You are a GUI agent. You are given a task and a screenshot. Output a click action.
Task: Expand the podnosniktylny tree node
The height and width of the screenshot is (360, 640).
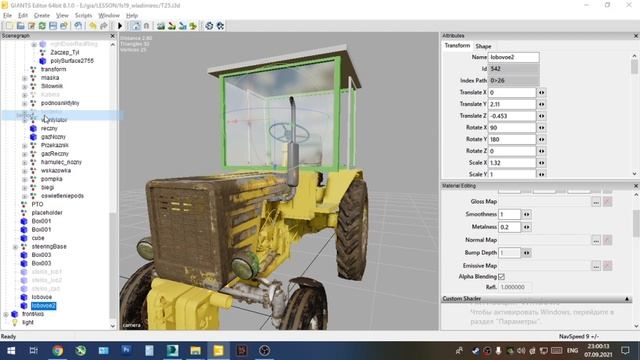(x=24, y=103)
